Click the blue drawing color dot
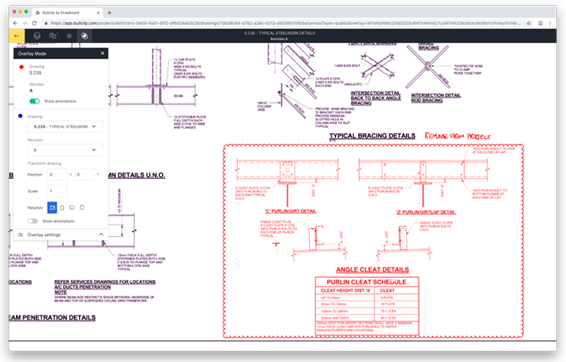This screenshot has width=566, height=362. (20, 116)
